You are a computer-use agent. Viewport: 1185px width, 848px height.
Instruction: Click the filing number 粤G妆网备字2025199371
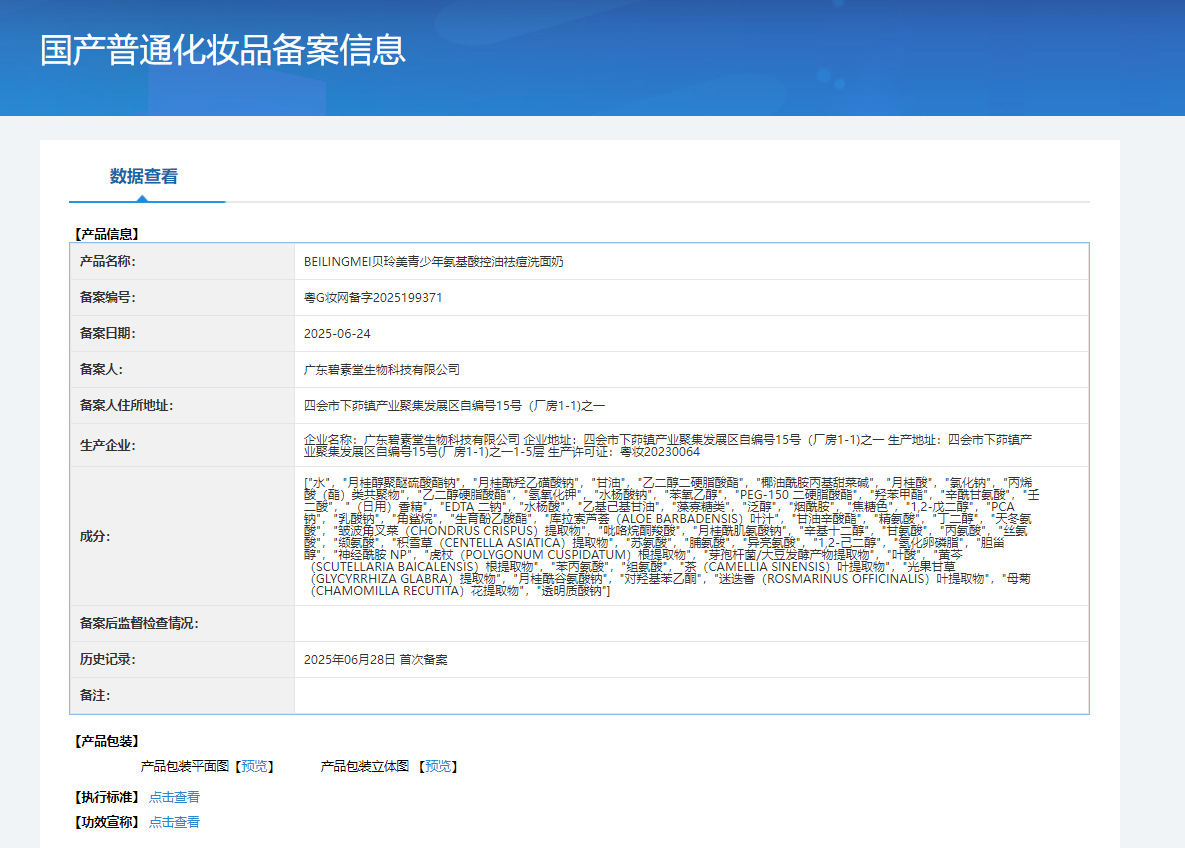pos(373,298)
